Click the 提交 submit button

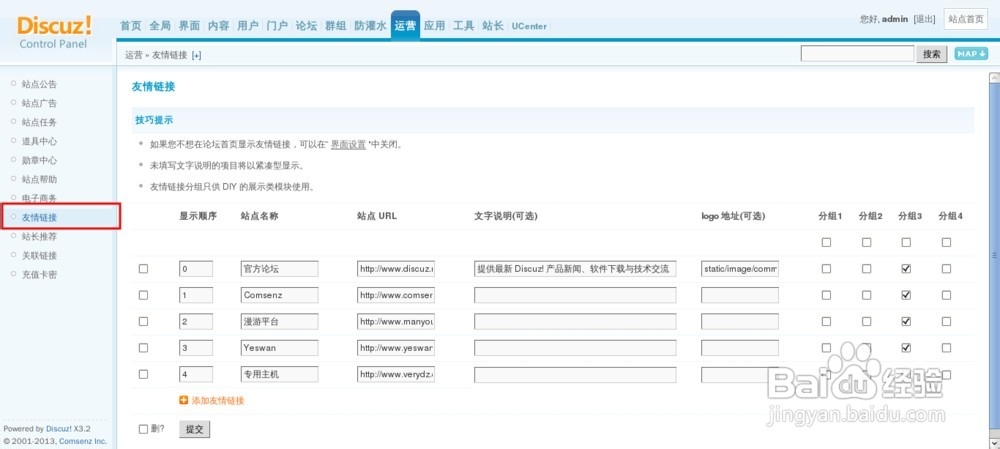click(x=195, y=429)
